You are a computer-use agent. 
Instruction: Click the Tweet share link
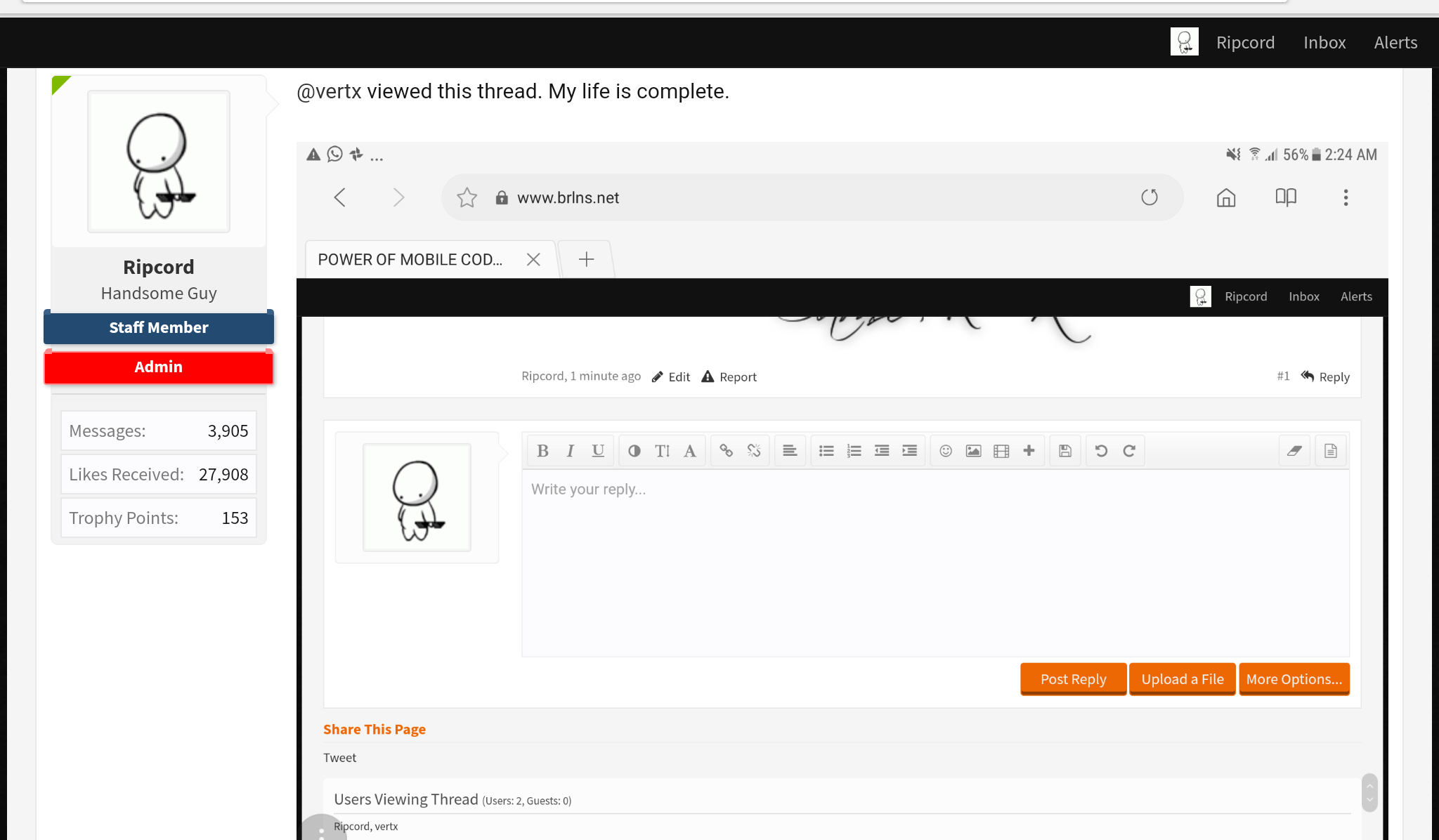339,757
